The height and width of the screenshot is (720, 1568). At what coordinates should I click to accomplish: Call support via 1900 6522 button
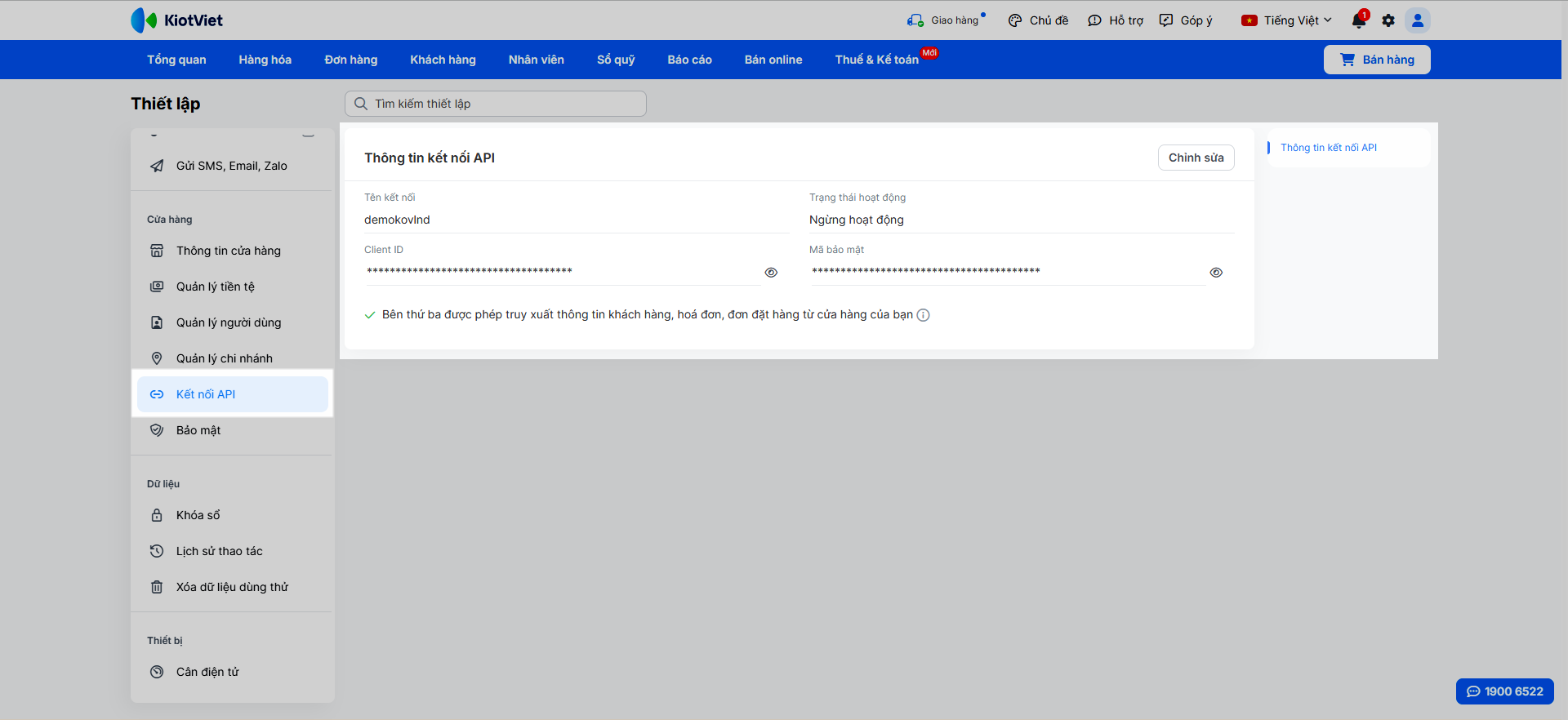1505,691
